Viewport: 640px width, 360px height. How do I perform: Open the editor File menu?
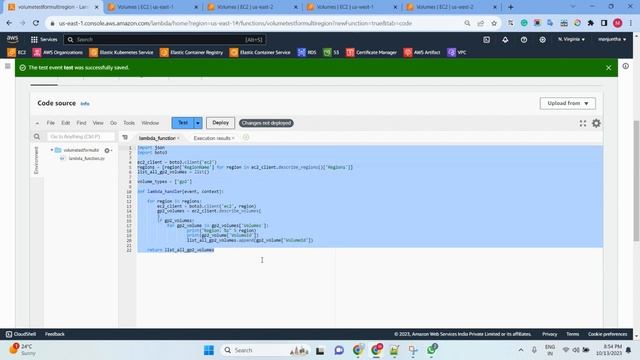(x=51, y=123)
